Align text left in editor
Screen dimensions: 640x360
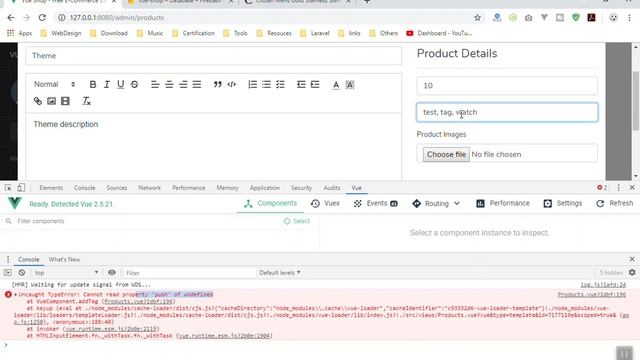point(155,84)
